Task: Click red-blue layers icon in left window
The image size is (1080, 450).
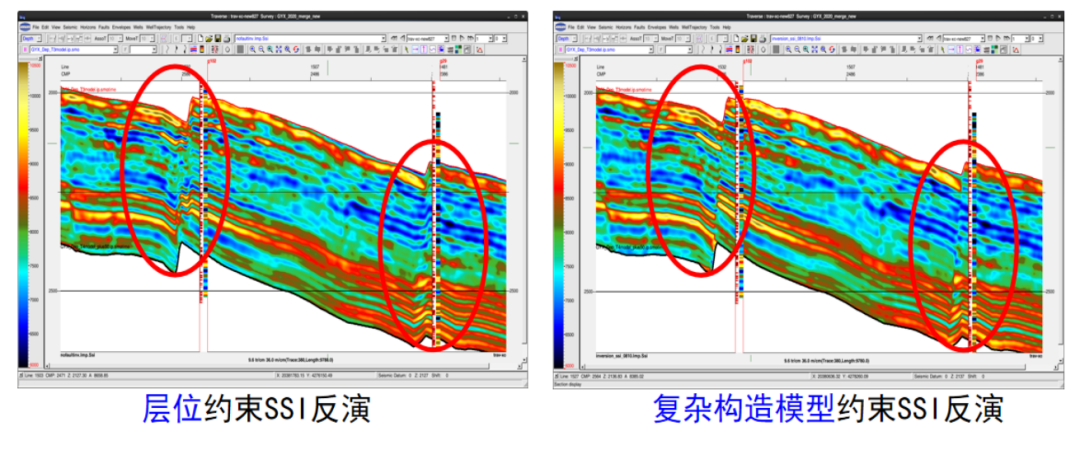Action: tap(194, 50)
